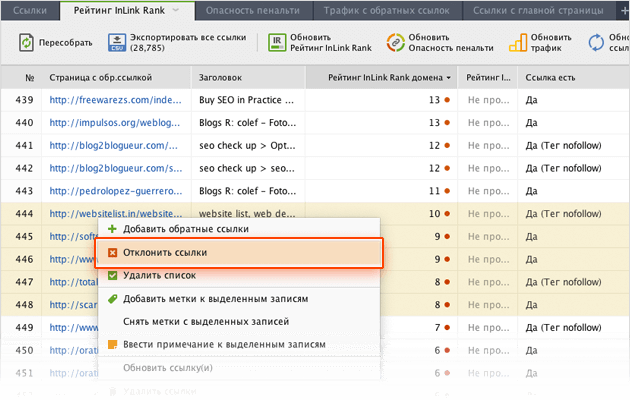This screenshot has height=400, width=630.
Task: Select Снять метки с выделенных записей
Action: coord(239,322)
